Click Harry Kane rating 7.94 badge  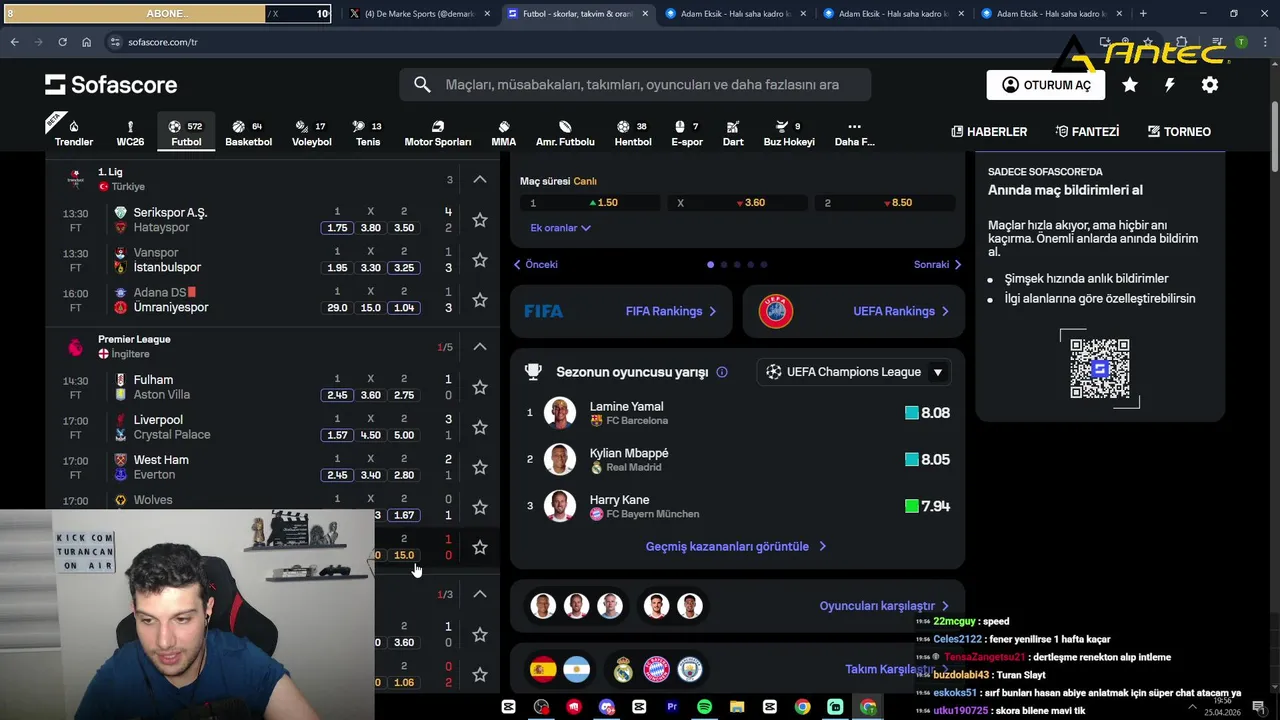[927, 506]
